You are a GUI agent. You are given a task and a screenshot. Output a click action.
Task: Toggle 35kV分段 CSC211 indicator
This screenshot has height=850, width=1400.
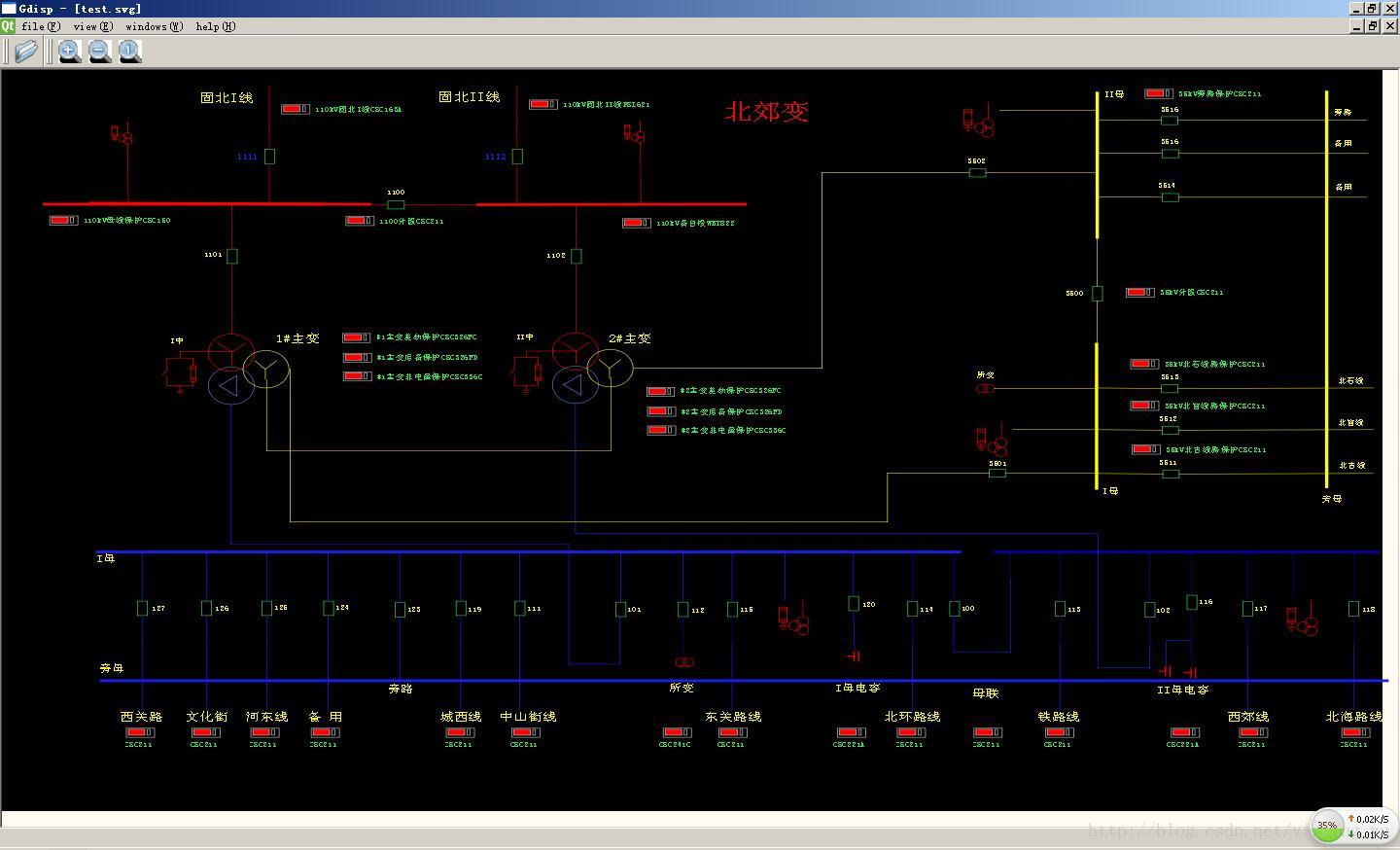pyautogui.click(x=1140, y=292)
